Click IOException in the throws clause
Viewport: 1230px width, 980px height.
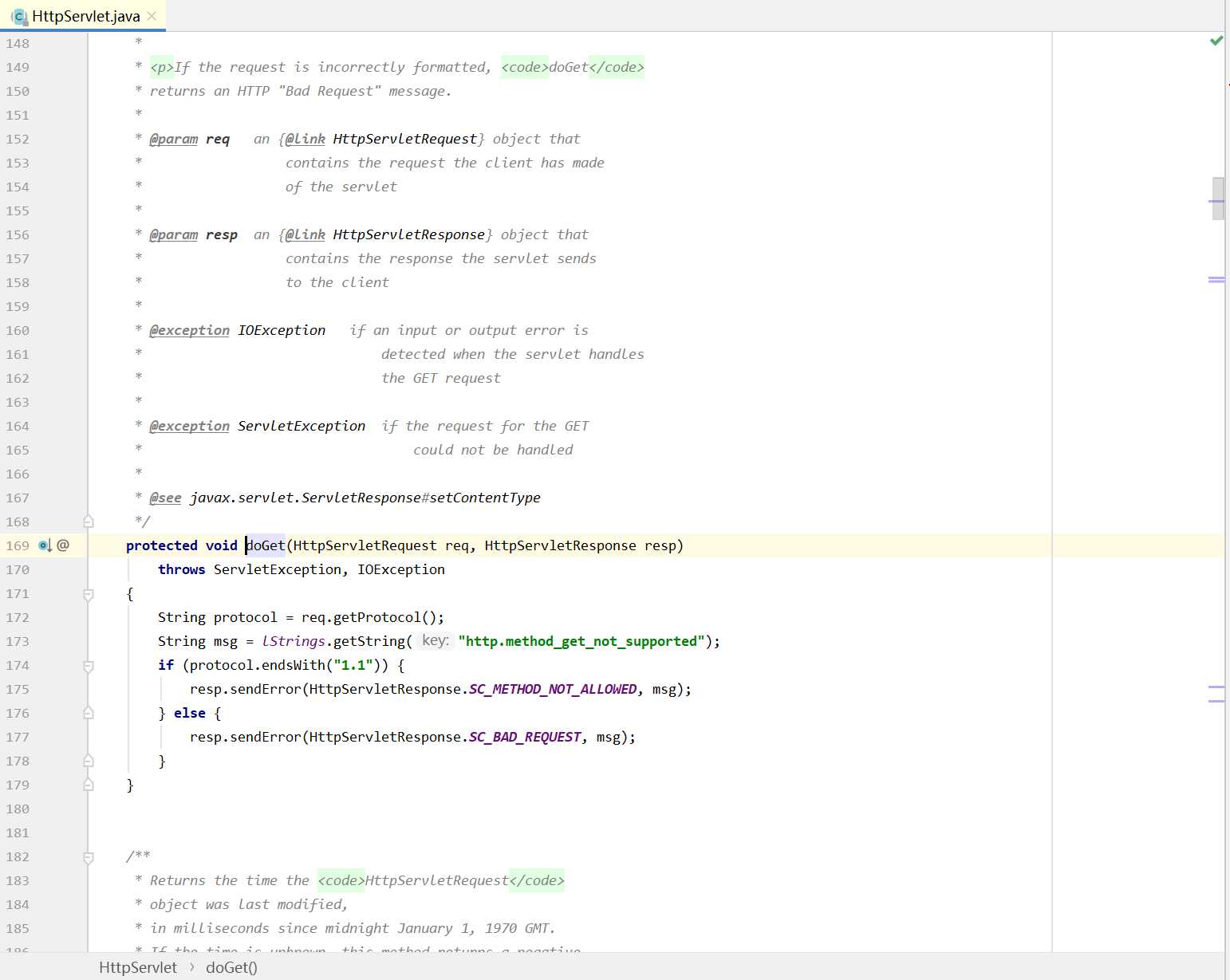pos(401,569)
